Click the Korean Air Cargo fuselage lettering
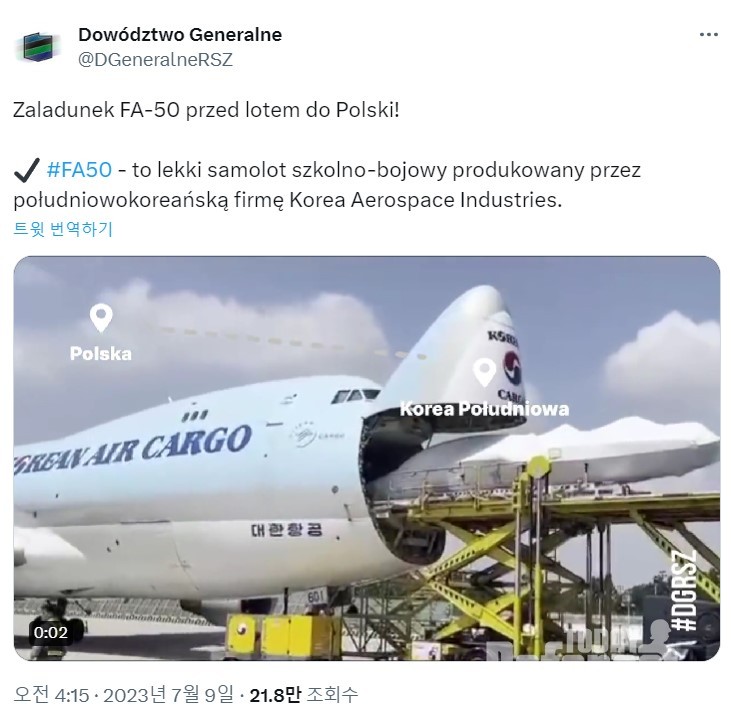The image size is (731, 715). [133, 449]
